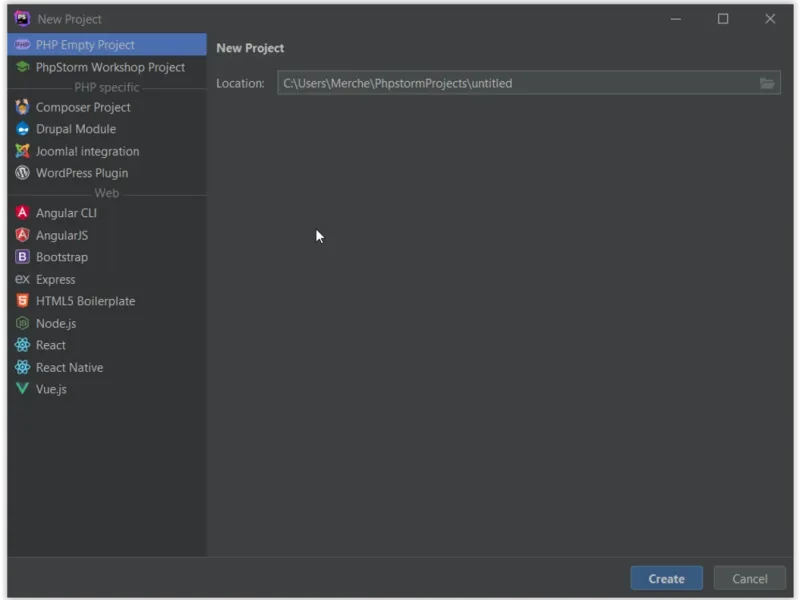
Task: Open the folder browse icon in Location field
Action: (767, 83)
